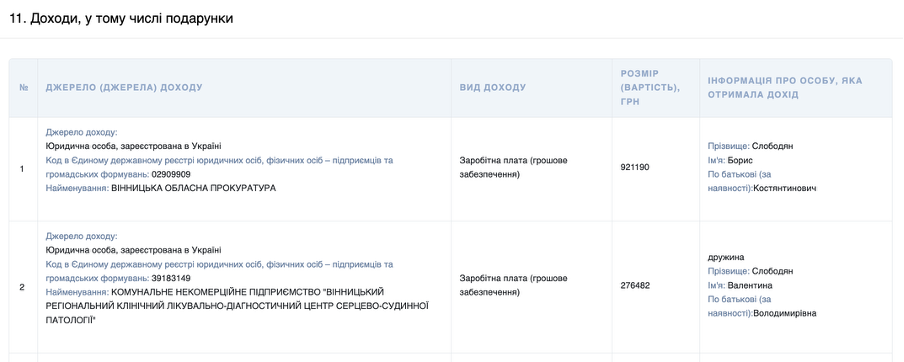Image resolution: width=904 pixels, height=362 pixels.
Task: Select the code value 39183149
Action: (171, 278)
